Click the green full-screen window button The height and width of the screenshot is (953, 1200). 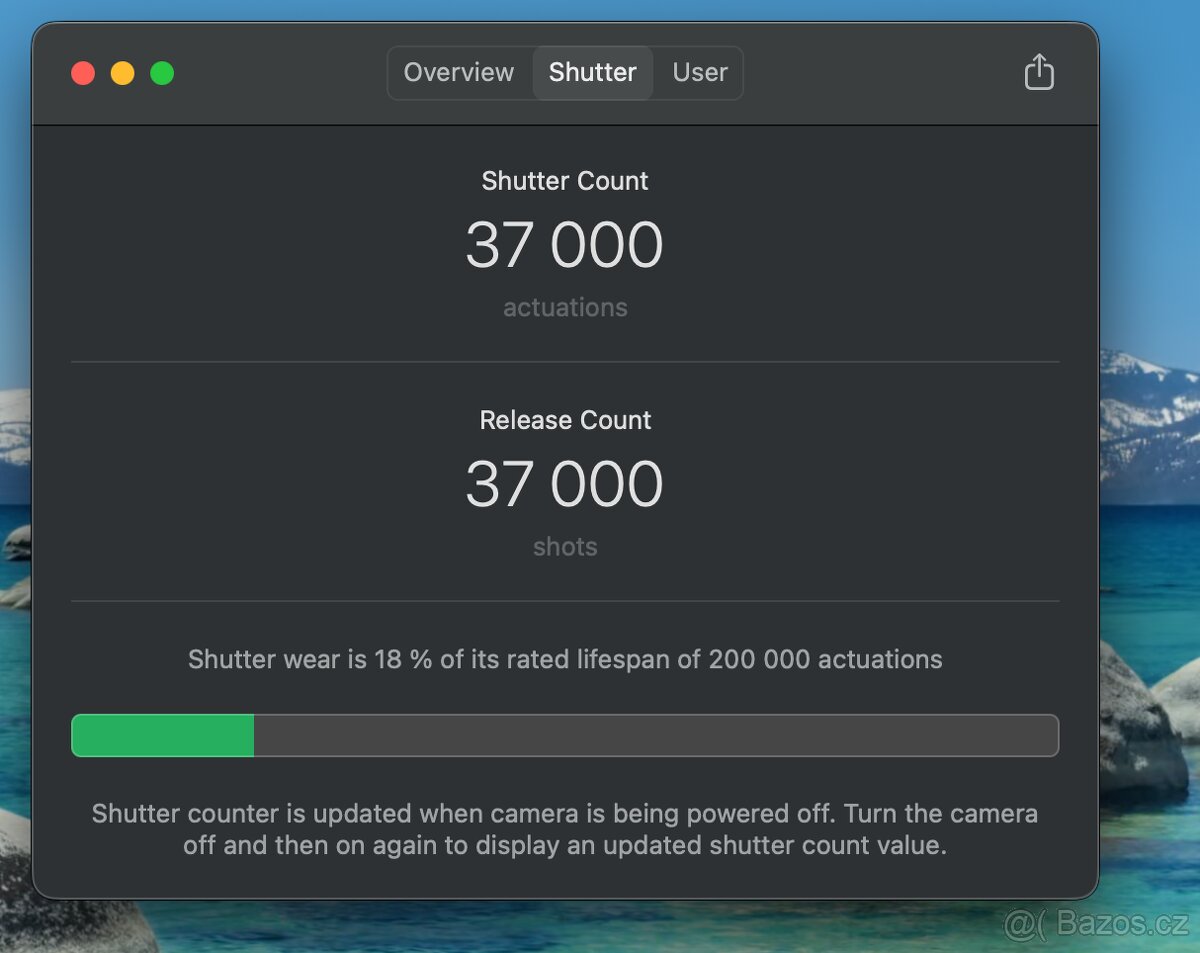tap(162, 73)
